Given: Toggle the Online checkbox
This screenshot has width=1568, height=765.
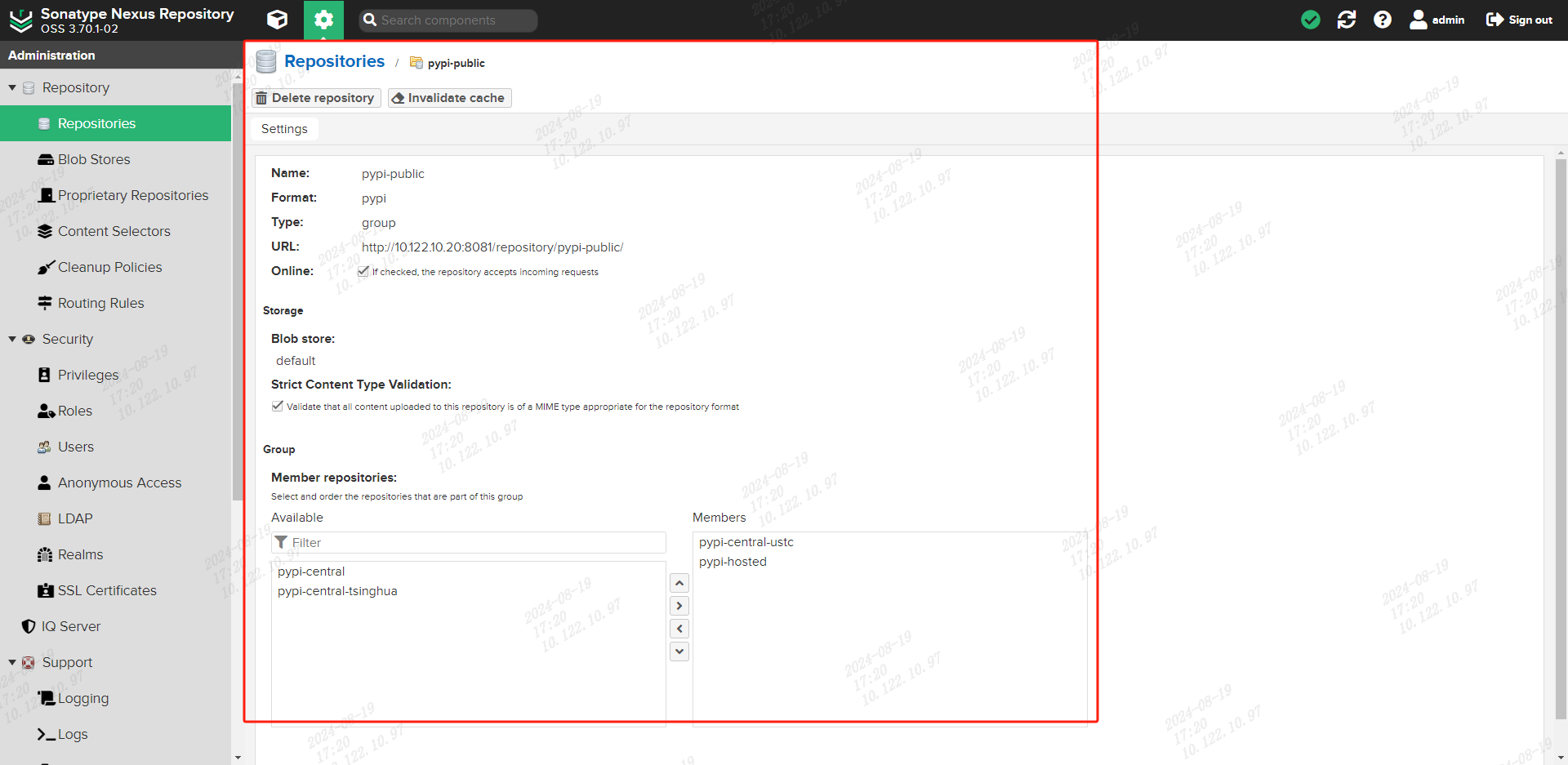Looking at the screenshot, I should [363, 272].
